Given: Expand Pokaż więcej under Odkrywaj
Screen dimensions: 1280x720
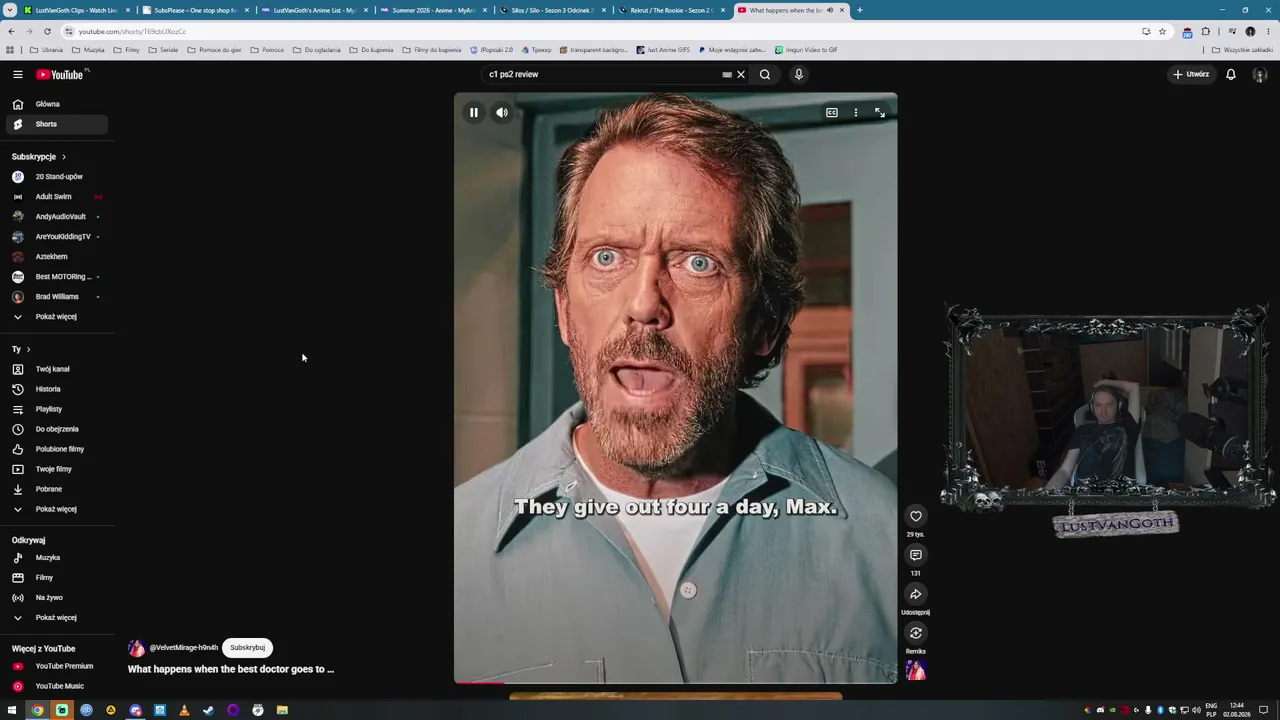Looking at the screenshot, I should pyautogui.click(x=56, y=618).
